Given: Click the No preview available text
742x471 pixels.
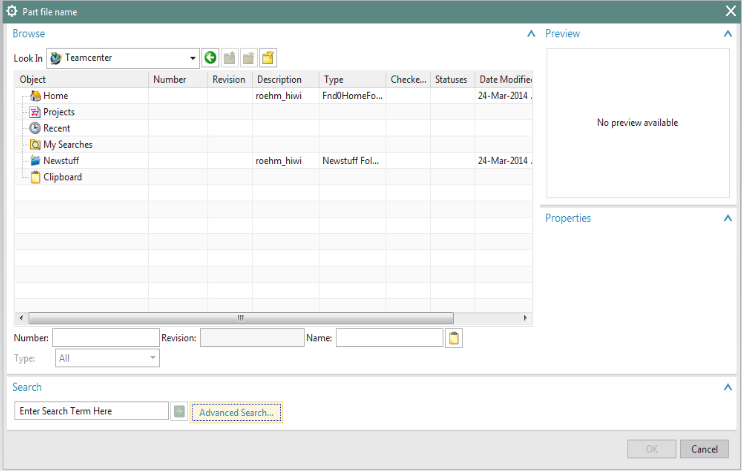Looking at the screenshot, I should (637, 123).
